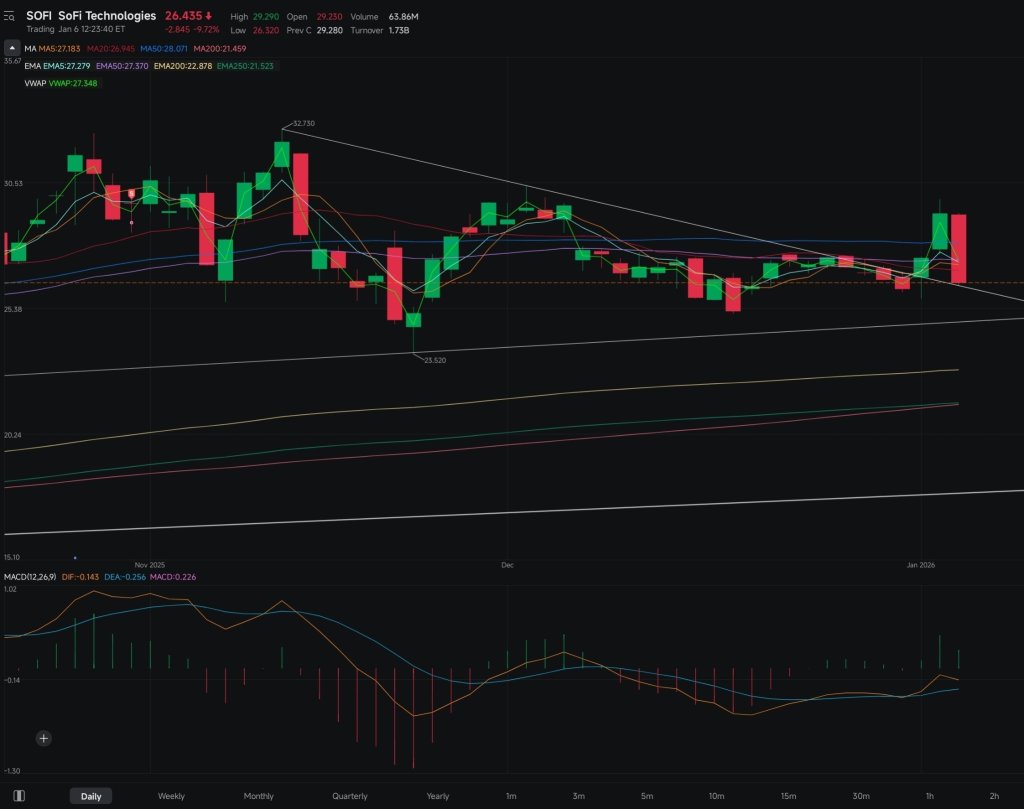Collapse the indicator legend arrow button

pyautogui.click(x=12, y=48)
